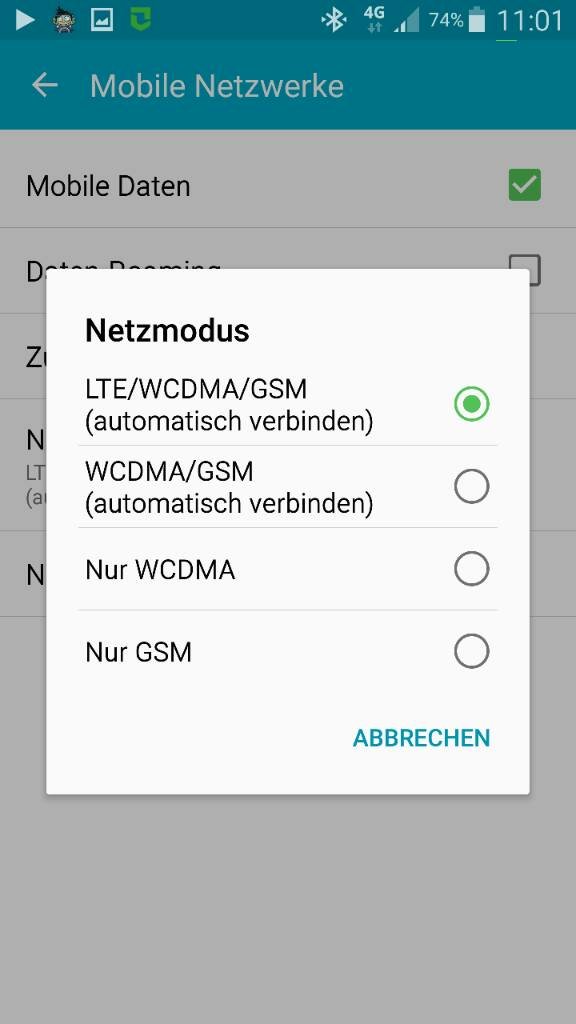Choose the Nur WCDMA radio button
Image resolution: width=576 pixels, height=1024 pixels.
click(x=472, y=569)
